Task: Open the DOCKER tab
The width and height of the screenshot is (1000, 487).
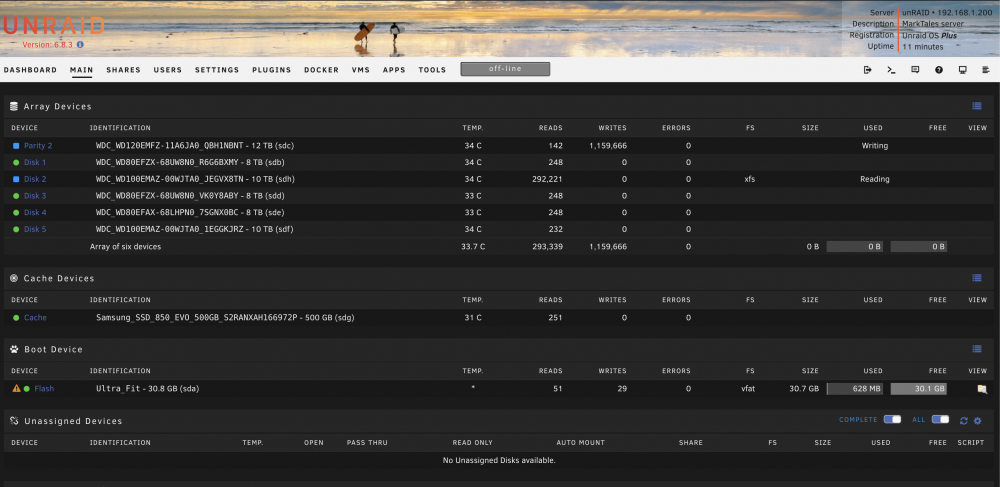Action: (321, 70)
